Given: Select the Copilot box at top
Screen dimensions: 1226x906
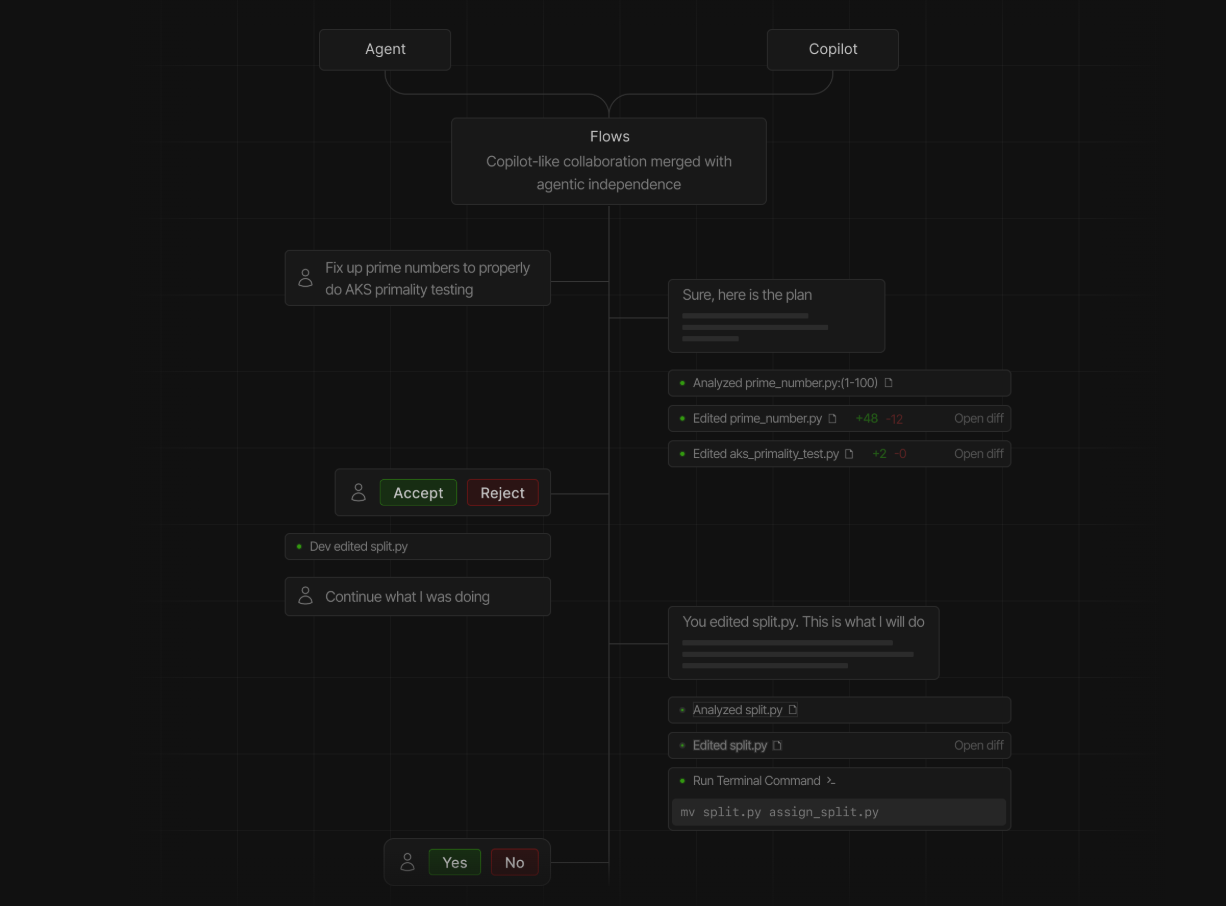Looking at the screenshot, I should (832, 49).
